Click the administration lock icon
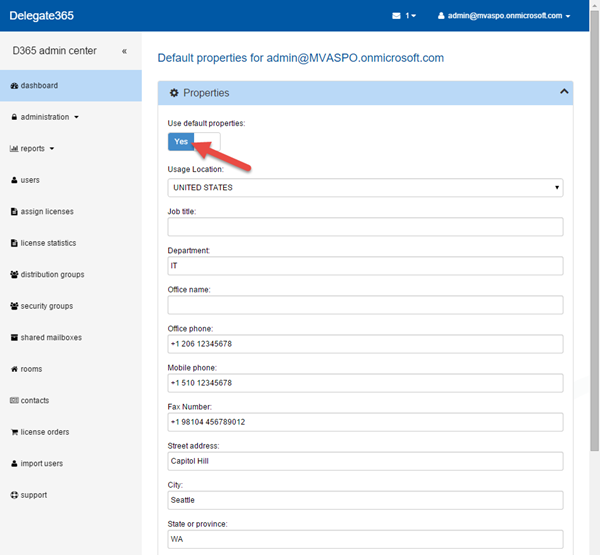Image resolution: width=600 pixels, height=555 pixels. coord(14,117)
